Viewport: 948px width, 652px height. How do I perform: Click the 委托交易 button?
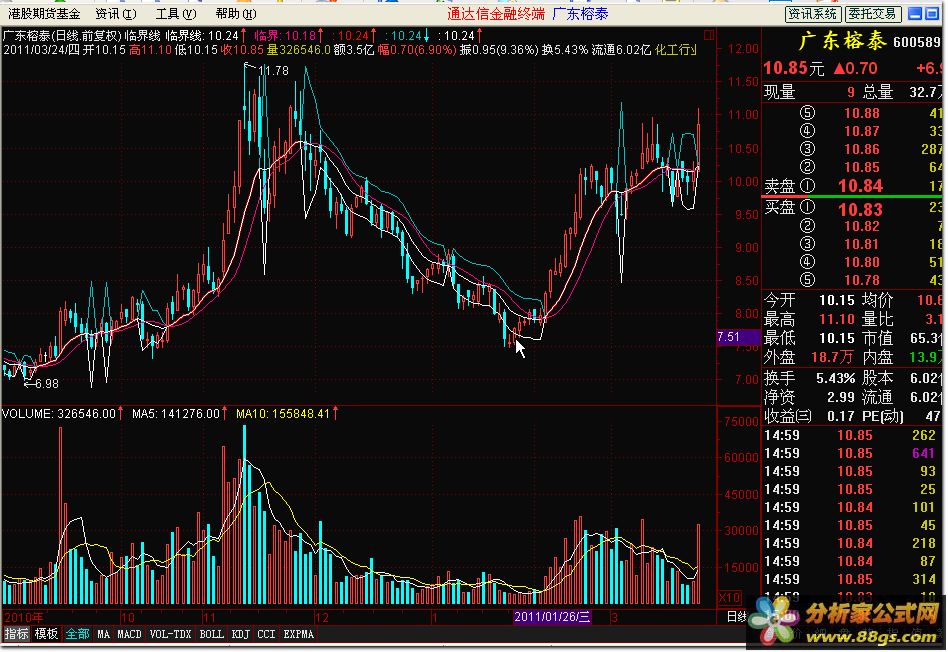tap(872, 14)
